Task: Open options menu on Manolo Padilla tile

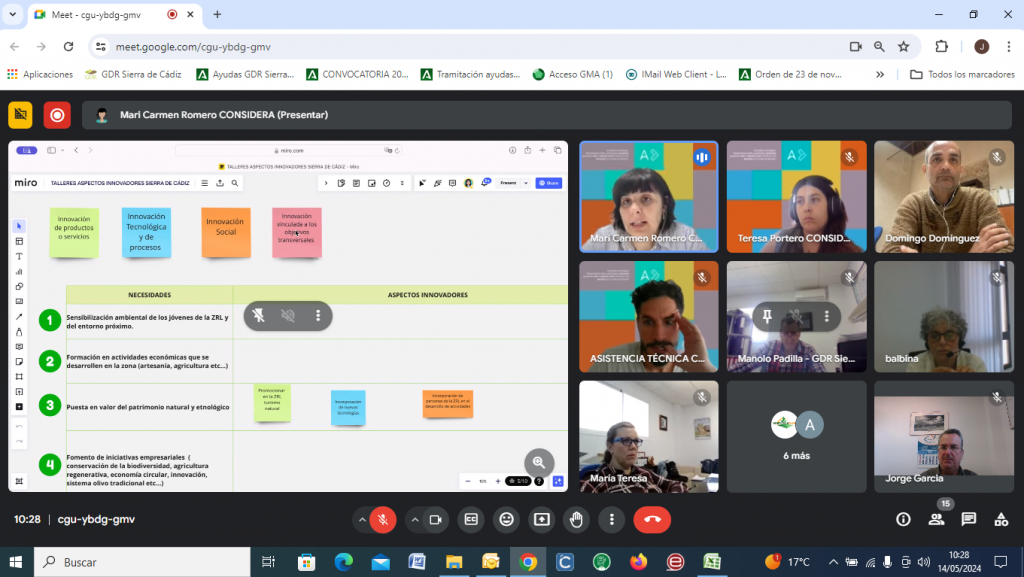Action: pos(827,317)
